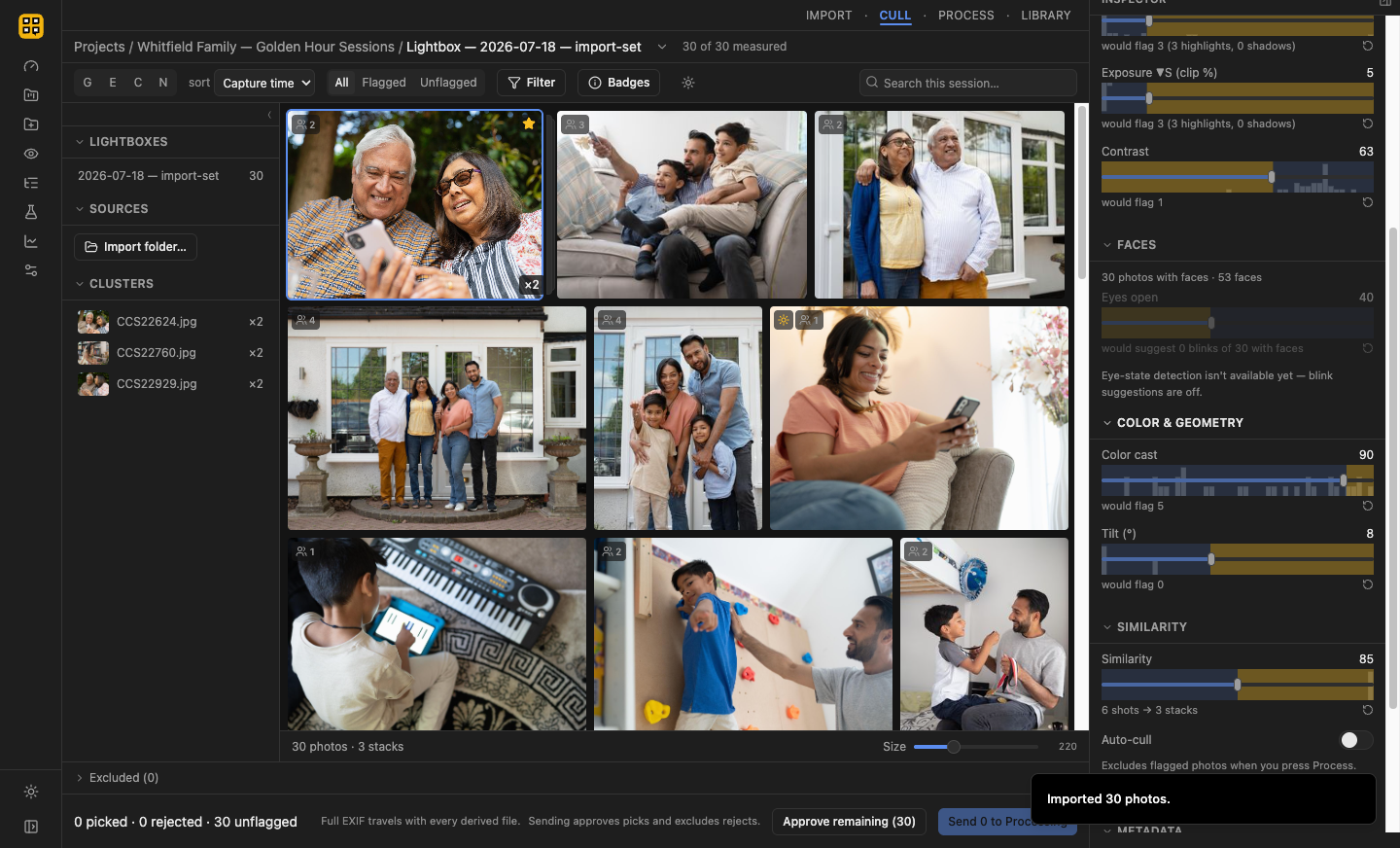Screen dimensions: 1400x848
Task: Click the magnifier icon in search field
Action: (x=872, y=83)
